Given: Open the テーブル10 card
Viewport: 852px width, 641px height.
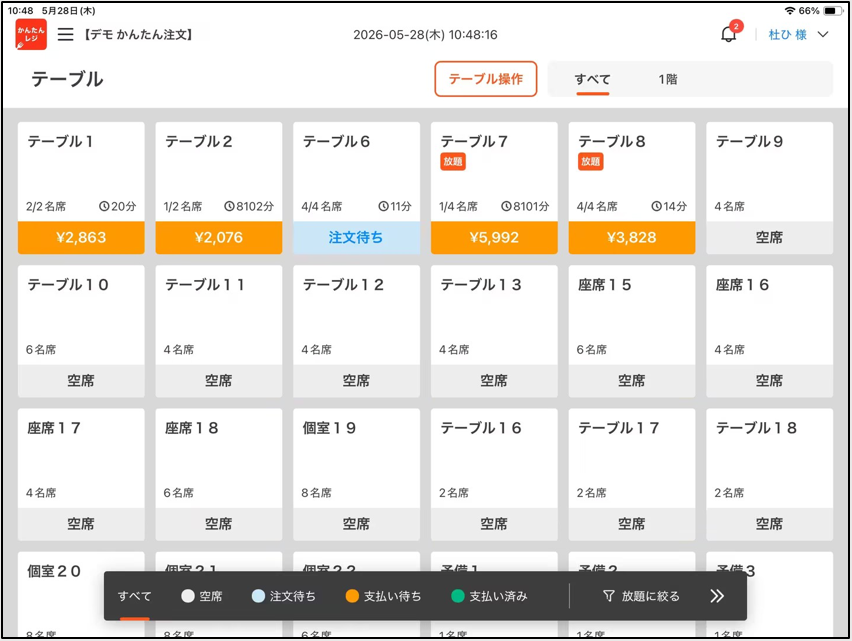Looking at the screenshot, I should pos(81,331).
